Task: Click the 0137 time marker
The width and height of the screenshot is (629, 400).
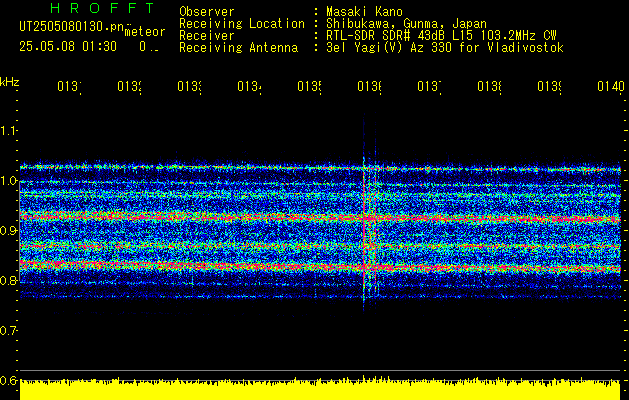Action: pos(429,87)
